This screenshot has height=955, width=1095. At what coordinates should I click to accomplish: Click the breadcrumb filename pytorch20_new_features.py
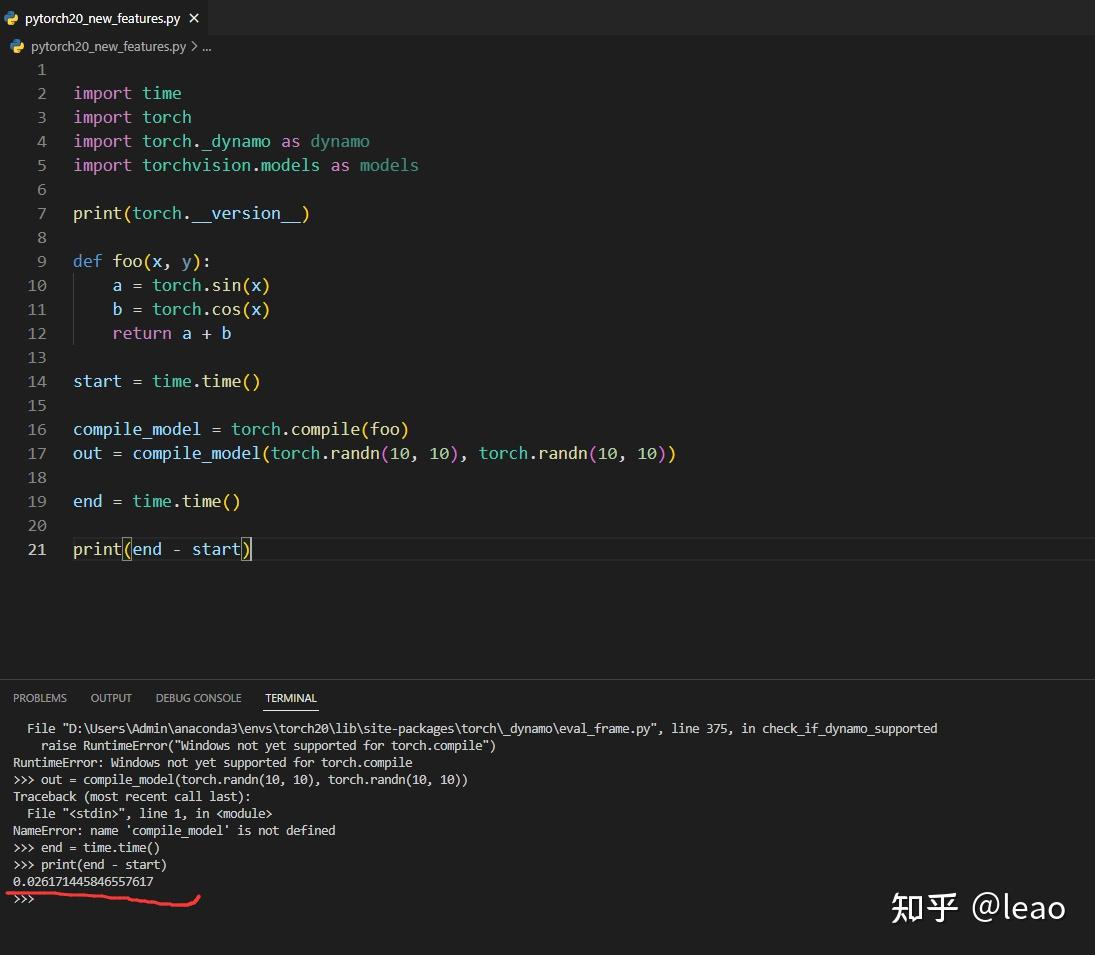pos(107,46)
